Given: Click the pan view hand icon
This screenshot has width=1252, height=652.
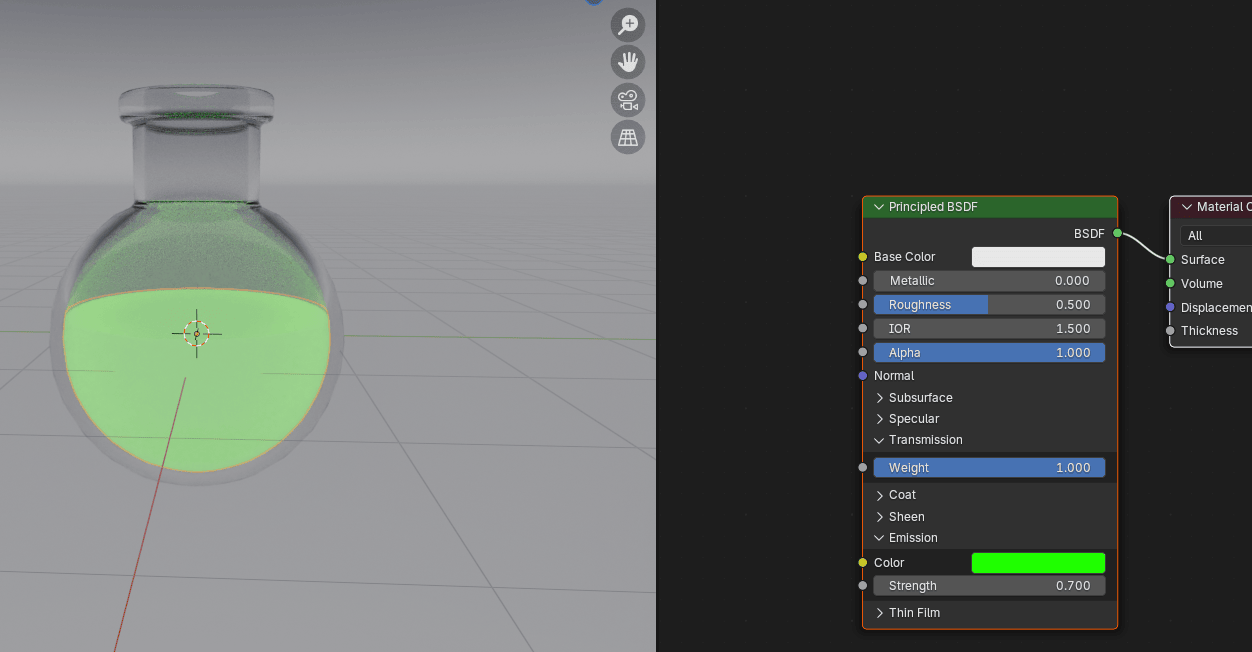Looking at the screenshot, I should tap(628, 62).
